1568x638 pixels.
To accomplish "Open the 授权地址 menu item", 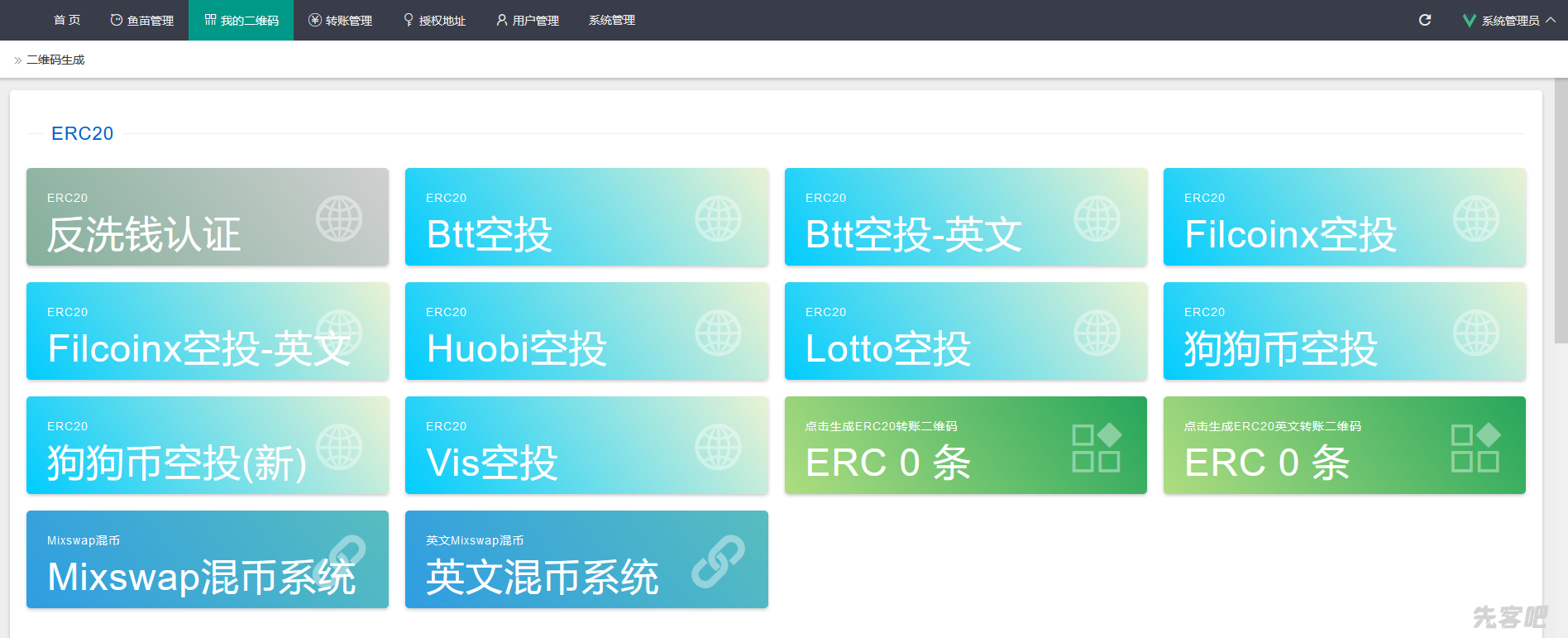I will point(434,20).
